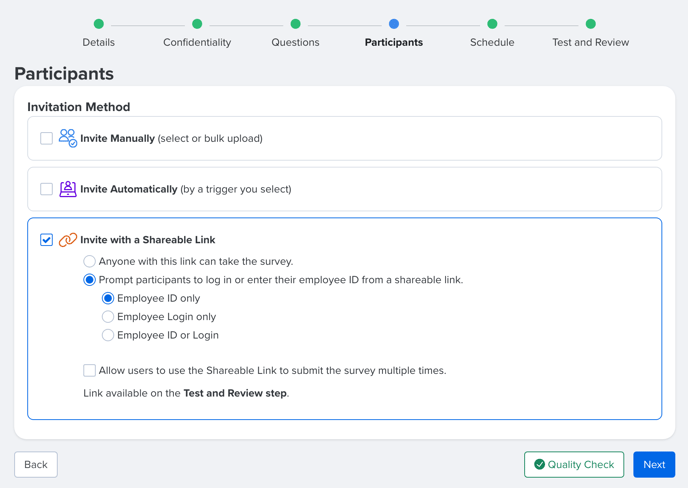Image resolution: width=688 pixels, height=488 pixels.
Task: Run the Quality Check
Action: (x=574, y=464)
